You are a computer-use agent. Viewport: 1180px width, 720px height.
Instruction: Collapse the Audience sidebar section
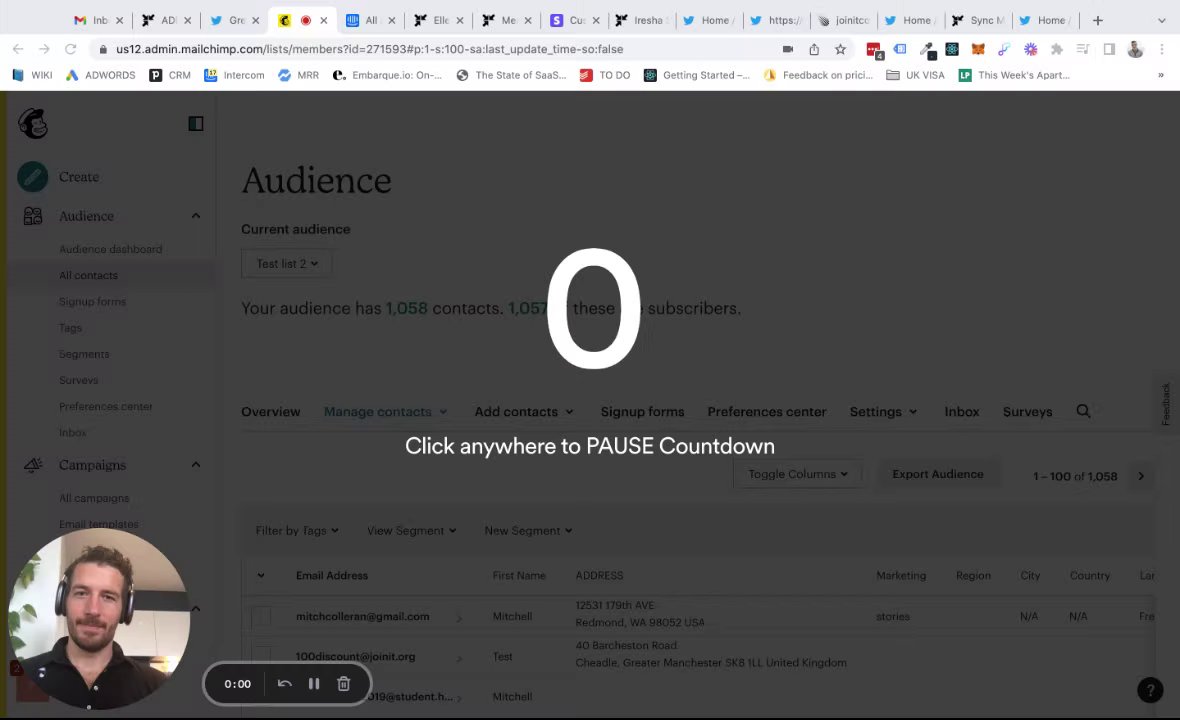pos(196,216)
